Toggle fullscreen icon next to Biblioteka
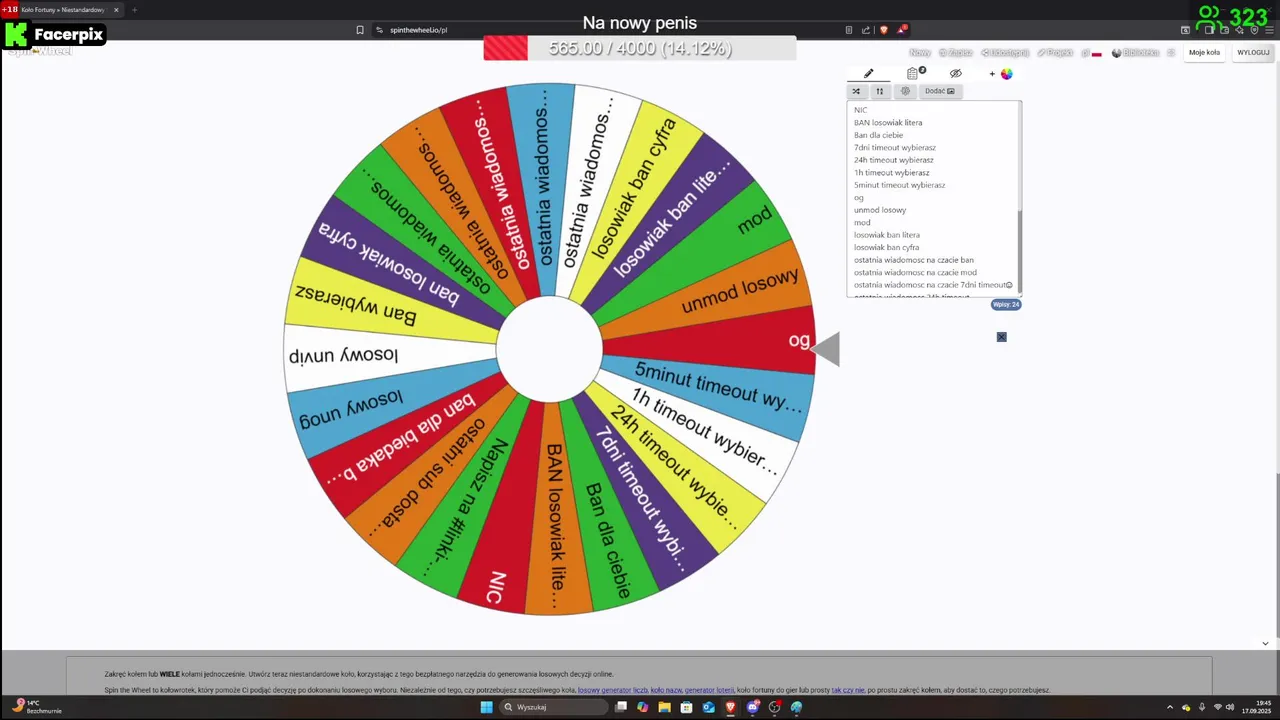 (1171, 52)
